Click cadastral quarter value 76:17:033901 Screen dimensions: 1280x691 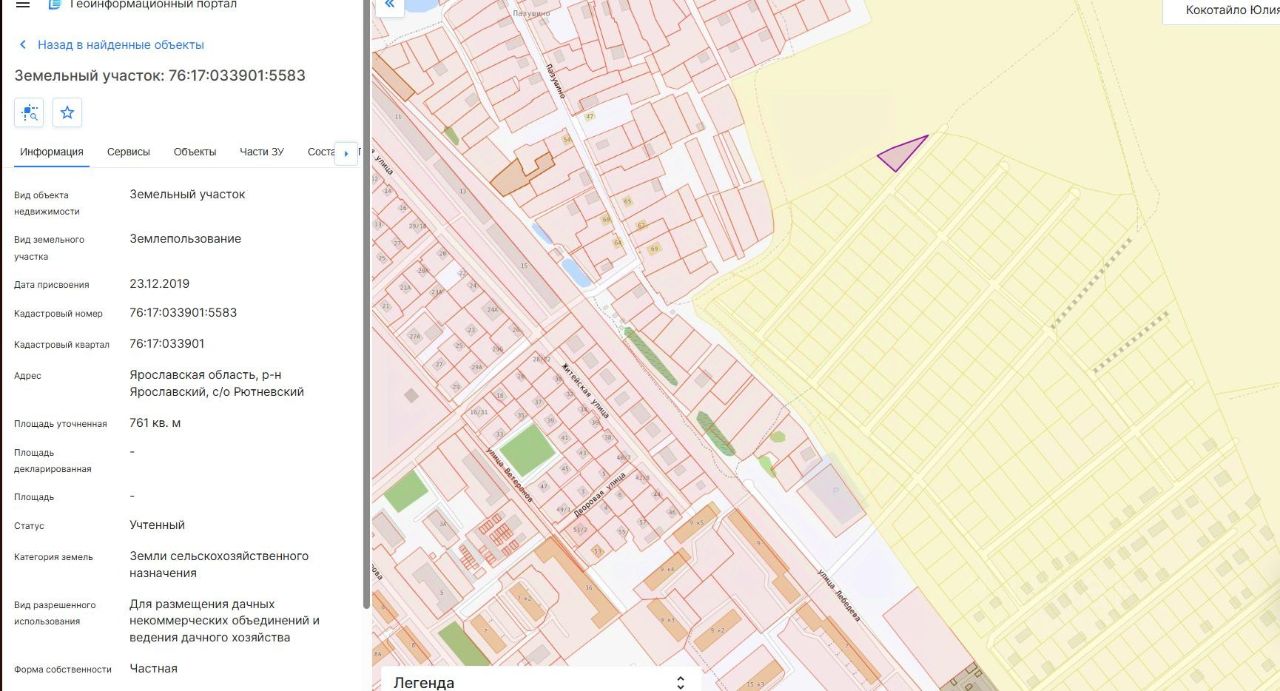[x=167, y=344]
